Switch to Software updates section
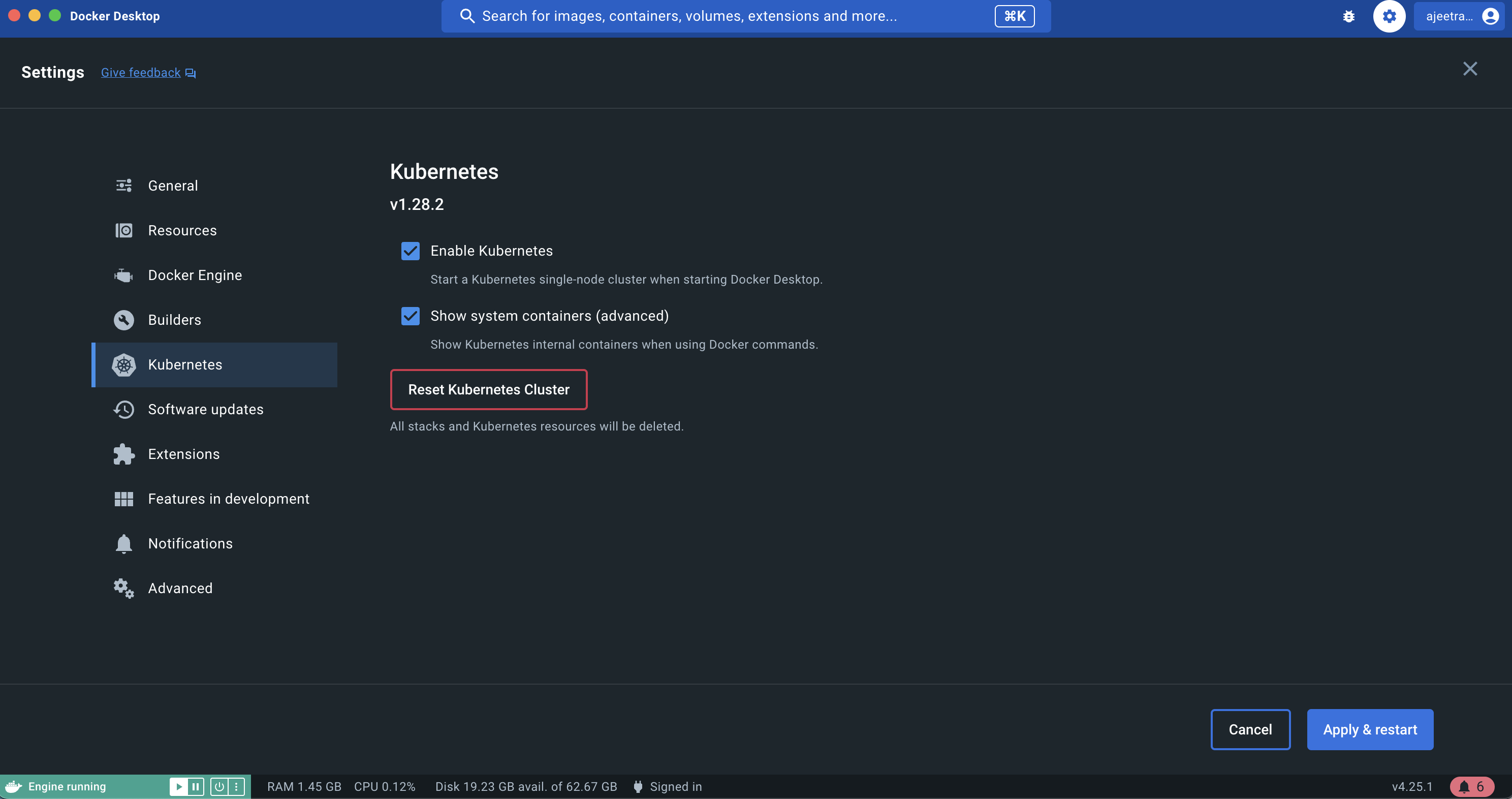The image size is (1512, 799). pos(205,409)
